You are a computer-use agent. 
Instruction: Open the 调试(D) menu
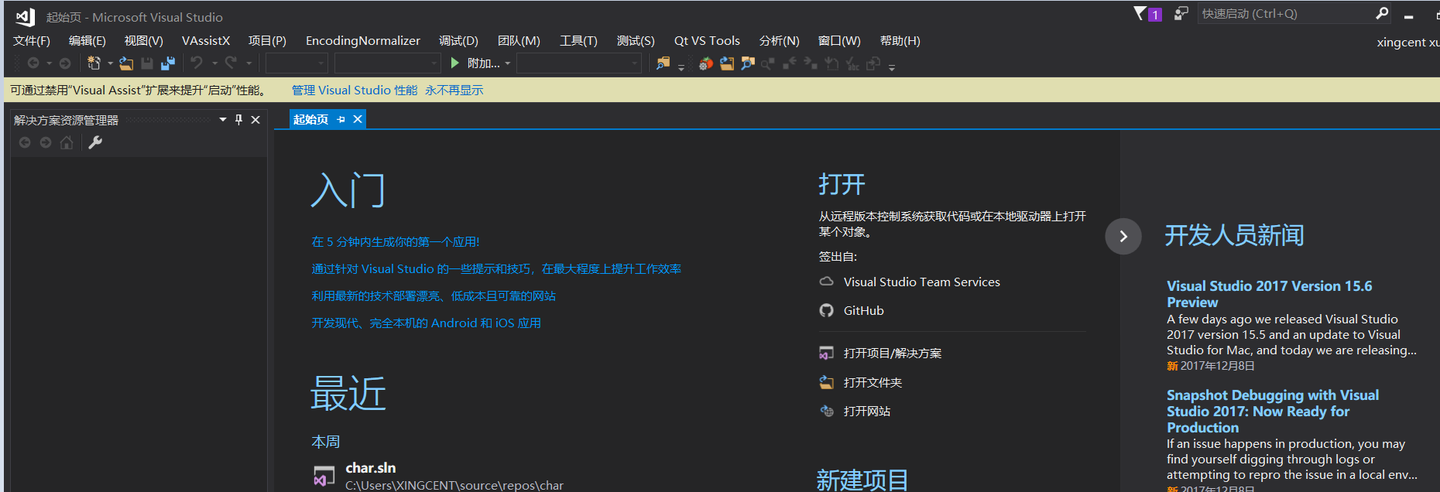[x=458, y=41]
